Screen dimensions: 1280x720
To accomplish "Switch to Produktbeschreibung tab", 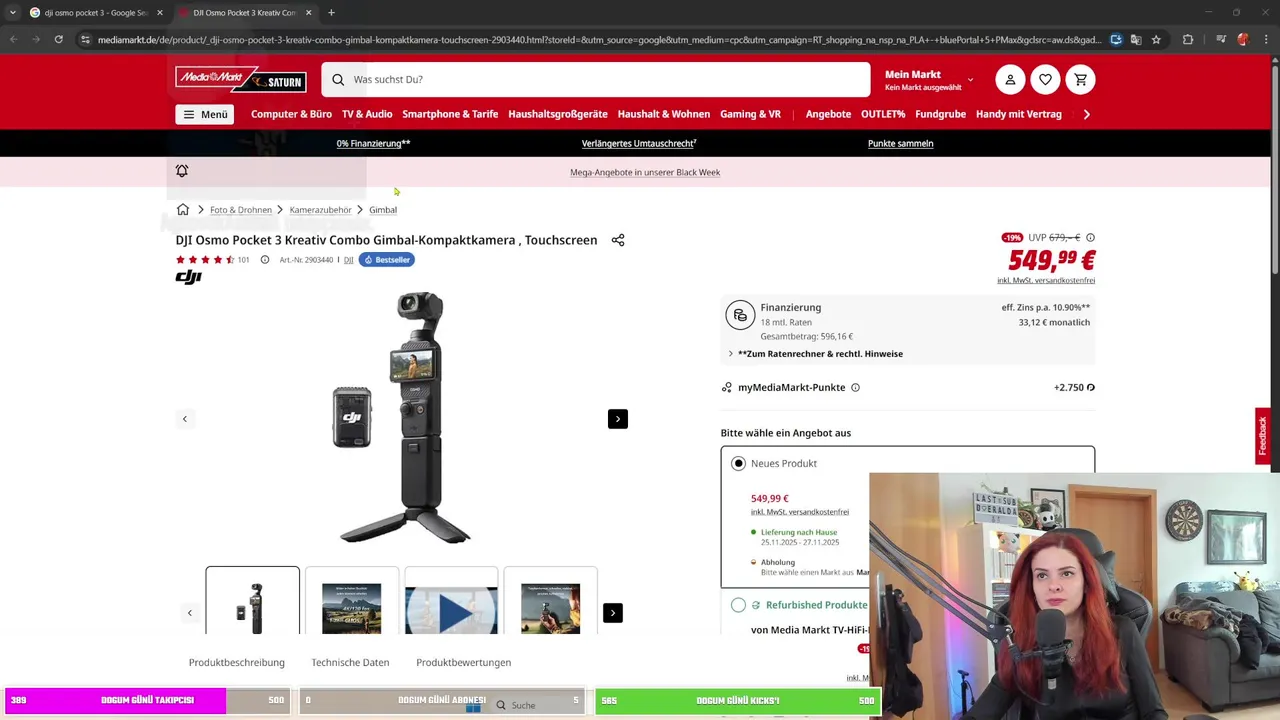I will [x=237, y=662].
